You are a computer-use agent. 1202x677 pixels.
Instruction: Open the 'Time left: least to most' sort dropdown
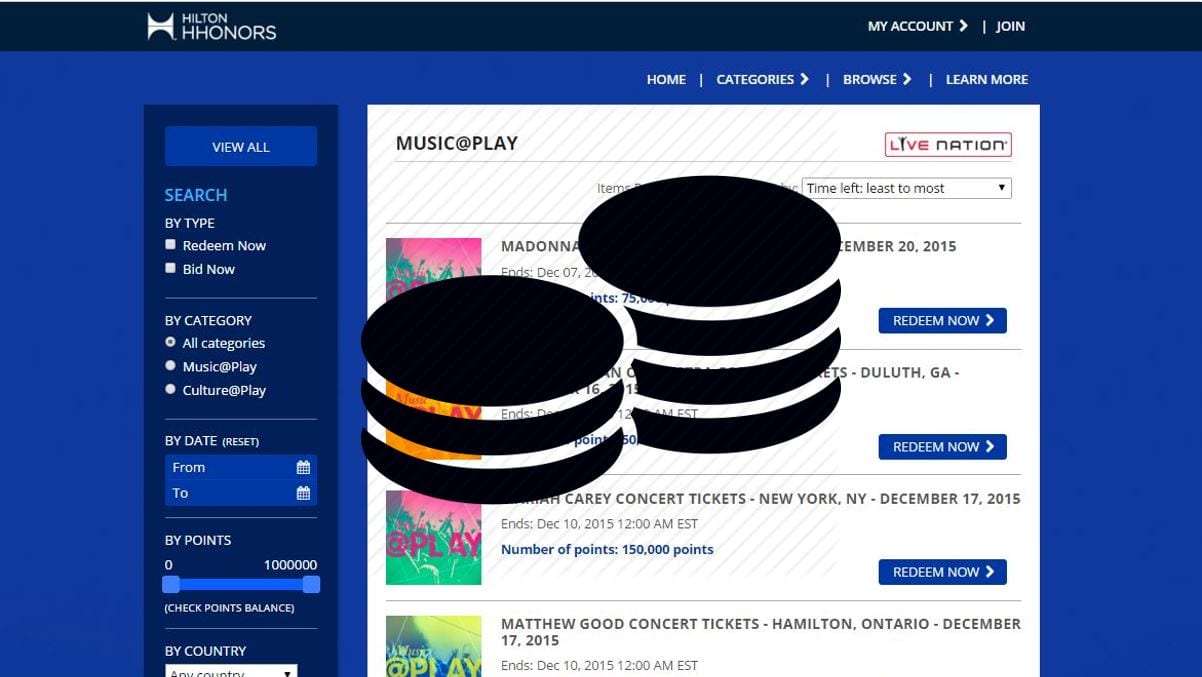[x=907, y=188]
